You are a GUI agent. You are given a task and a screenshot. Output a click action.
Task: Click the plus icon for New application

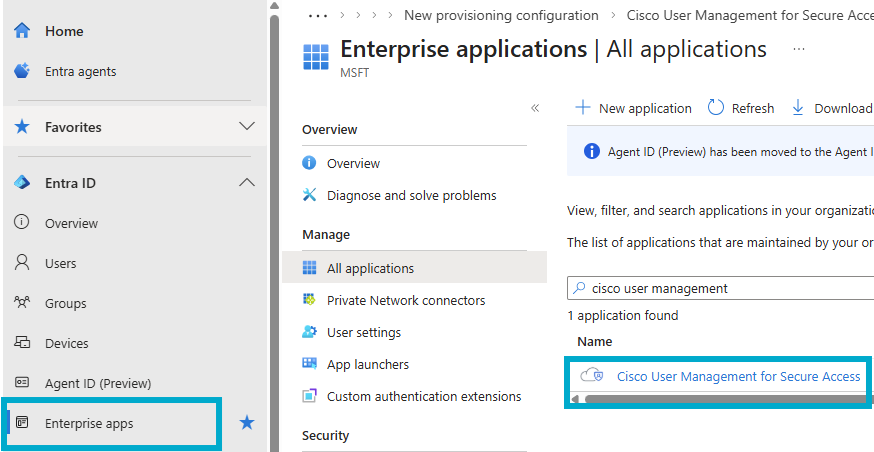pyautogui.click(x=582, y=108)
